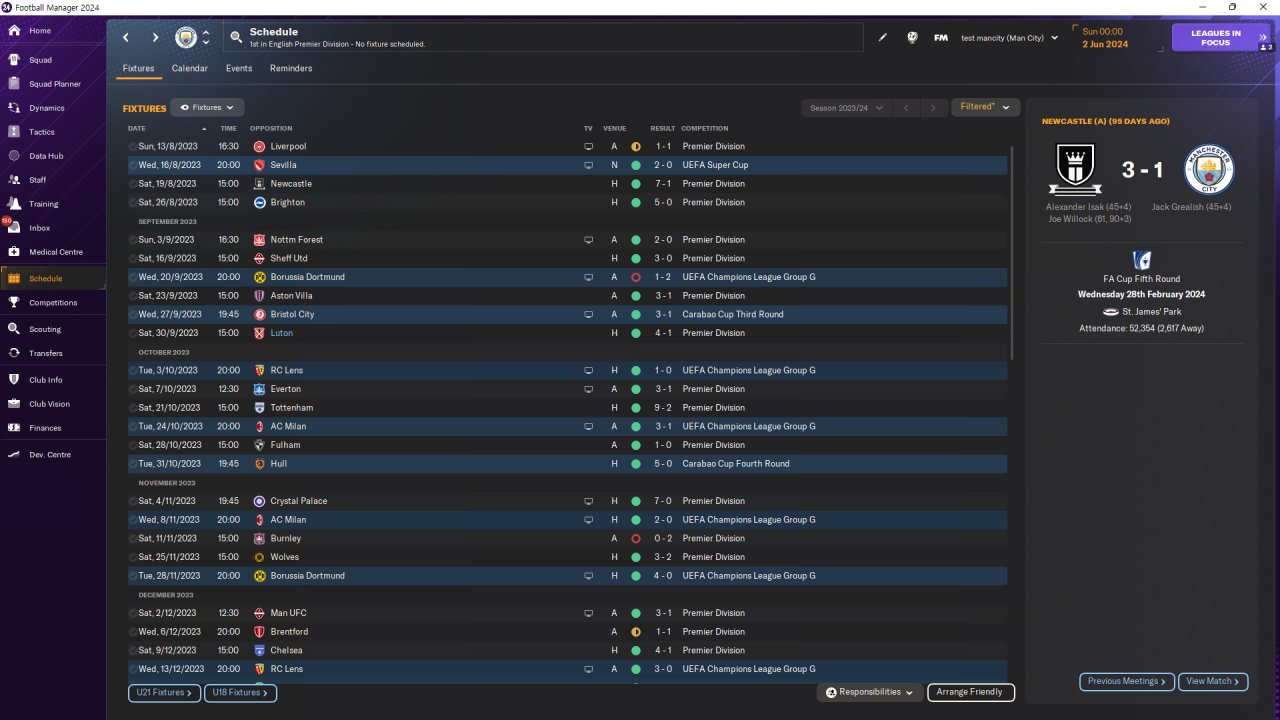Open Previous Meetings

(x=1127, y=681)
